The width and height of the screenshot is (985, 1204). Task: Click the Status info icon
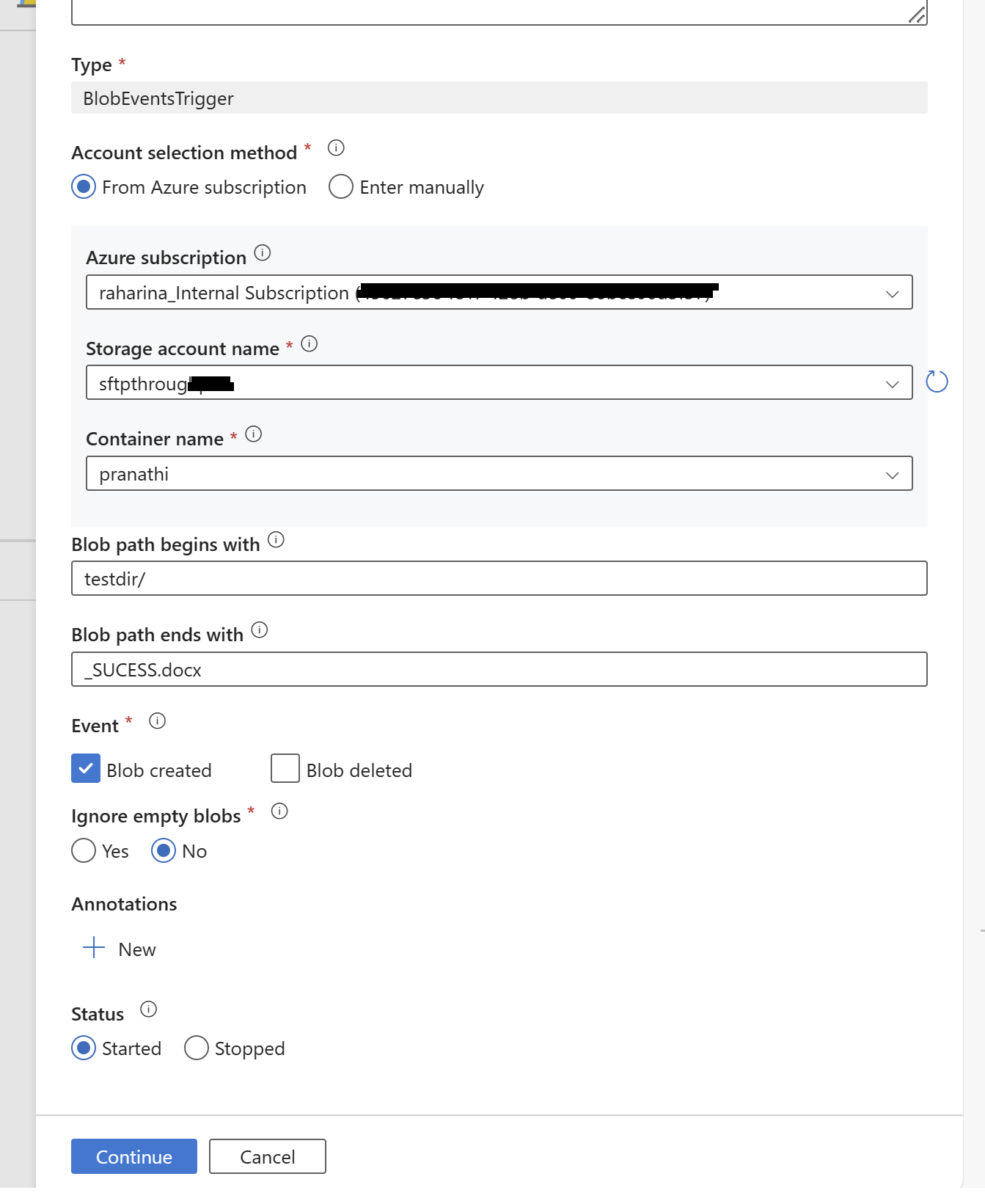point(149,1009)
